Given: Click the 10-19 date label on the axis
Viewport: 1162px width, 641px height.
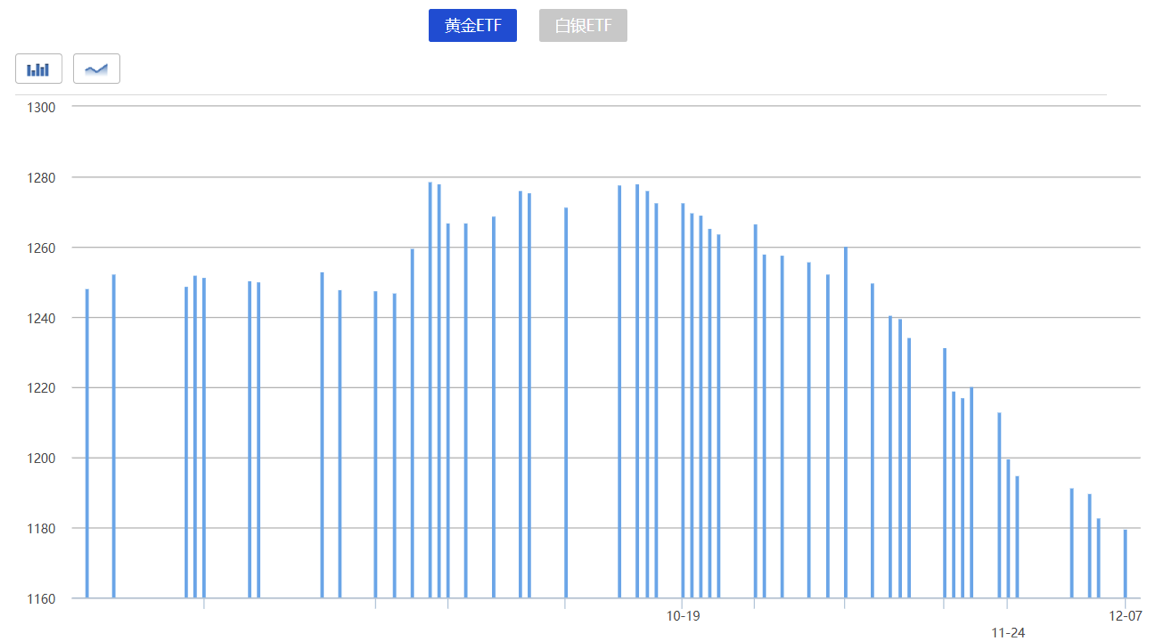Looking at the screenshot, I should 683,616.
